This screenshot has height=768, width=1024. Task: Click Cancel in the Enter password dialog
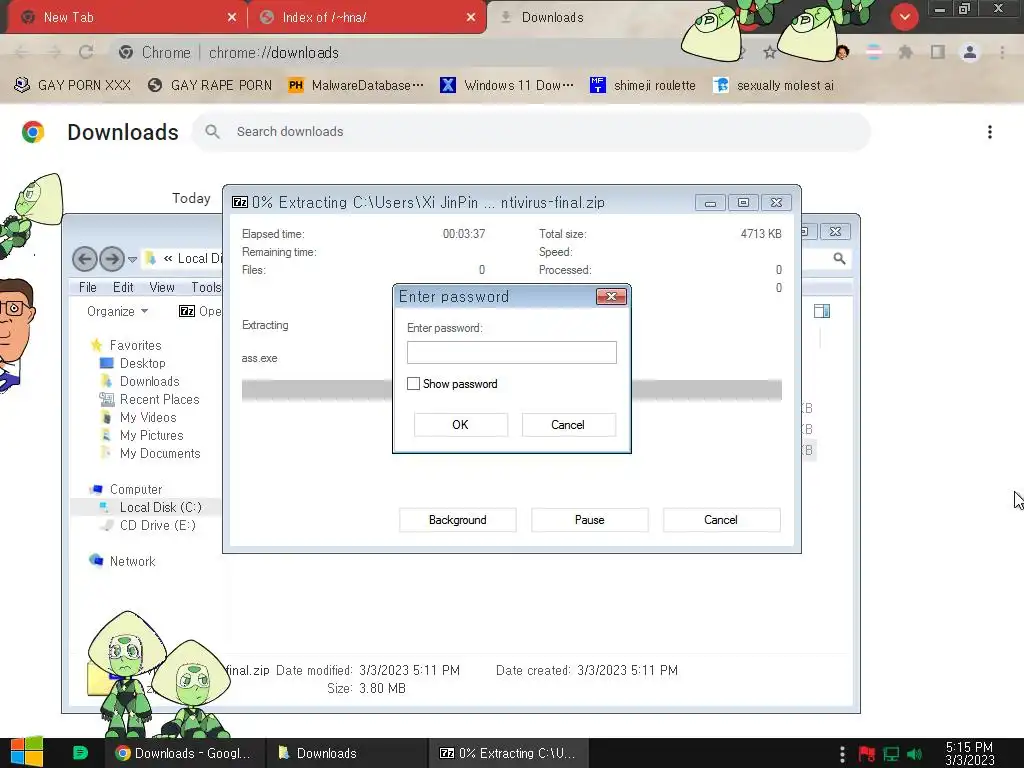pyautogui.click(x=568, y=424)
